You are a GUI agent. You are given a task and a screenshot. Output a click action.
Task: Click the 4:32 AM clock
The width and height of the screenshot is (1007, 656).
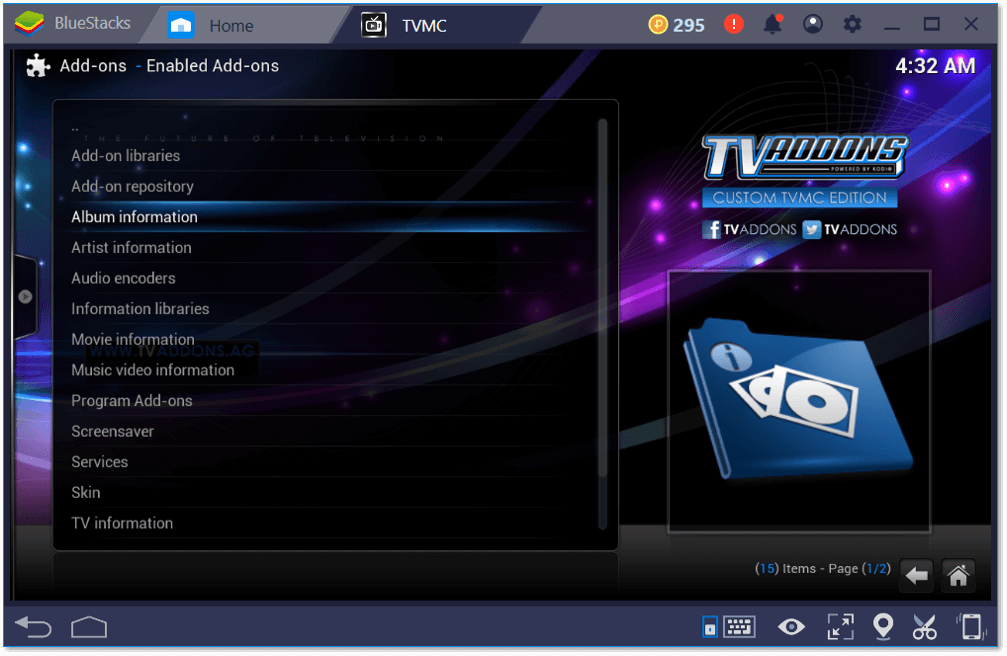(x=935, y=66)
